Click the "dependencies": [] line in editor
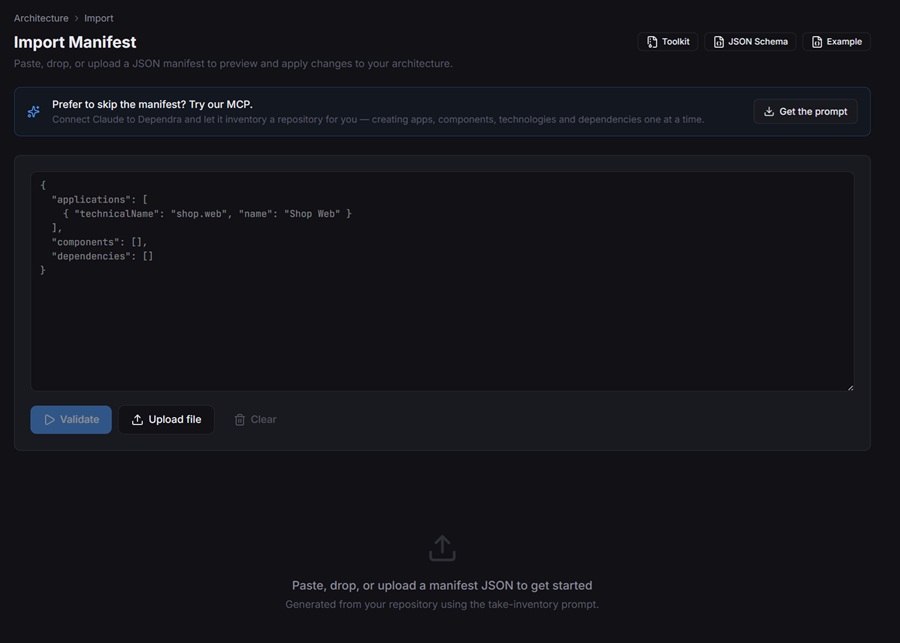 (x=102, y=256)
